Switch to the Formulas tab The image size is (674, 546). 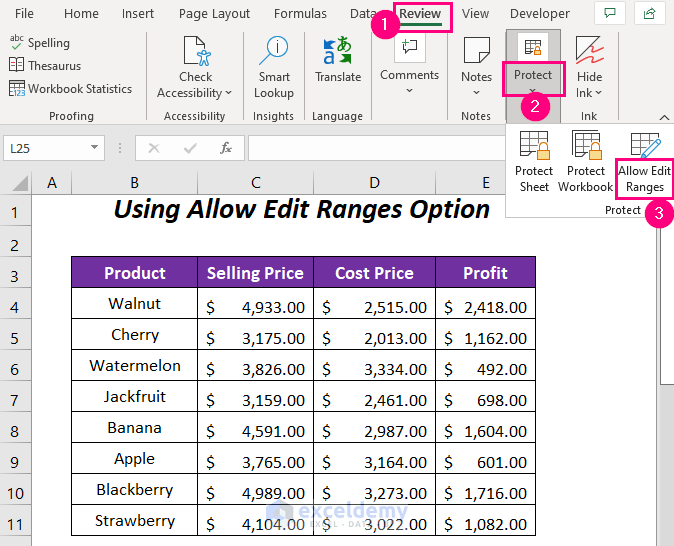(x=300, y=14)
